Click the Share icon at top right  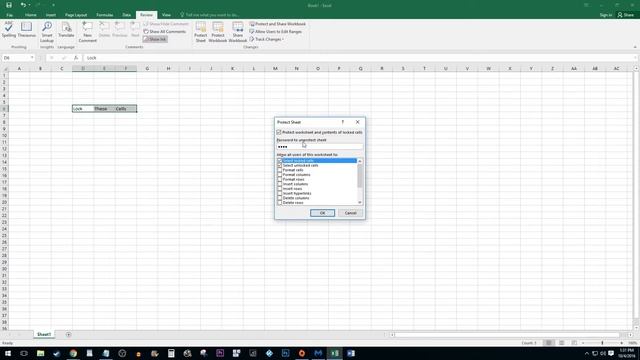(626, 15)
